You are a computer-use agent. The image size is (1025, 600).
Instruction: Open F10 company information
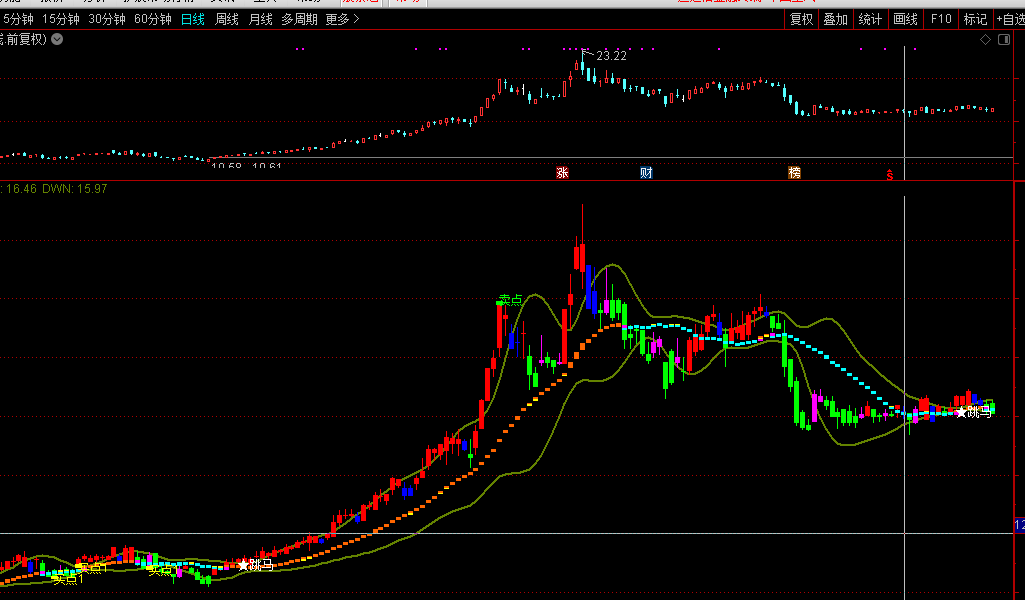[x=940, y=19]
